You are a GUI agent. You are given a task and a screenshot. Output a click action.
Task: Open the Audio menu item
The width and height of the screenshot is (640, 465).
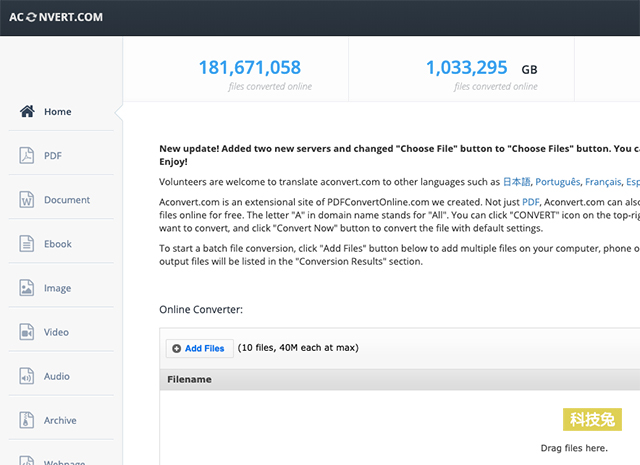tap(61, 376)
